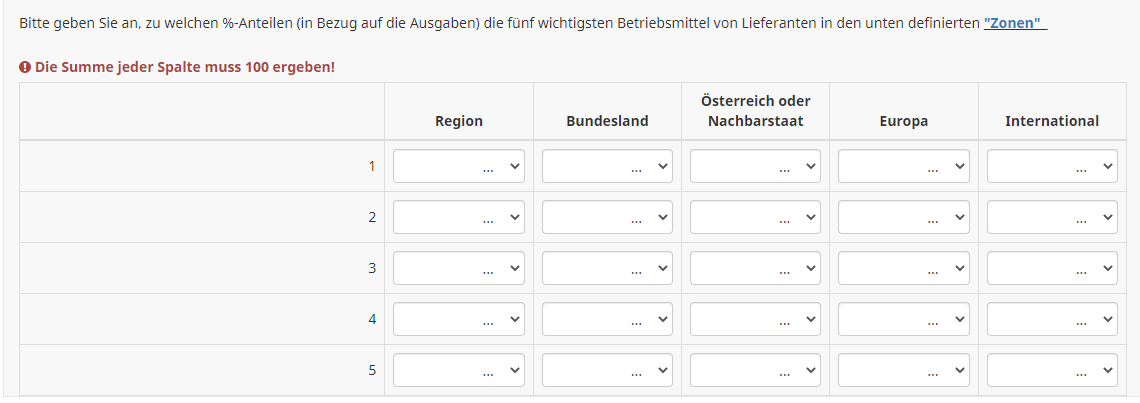Open Region dropdown in row 3
The image size is (1140, 403).
coord(459,269)
